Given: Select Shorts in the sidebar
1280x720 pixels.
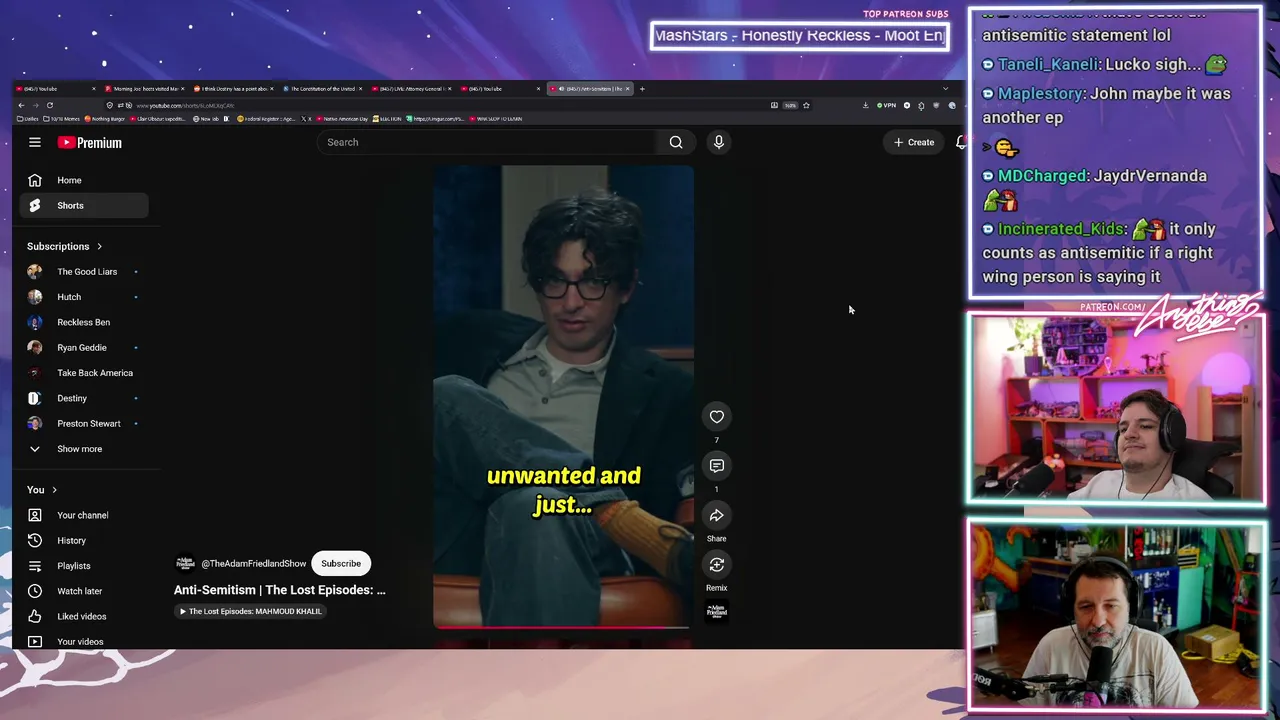Looking at the screenshot, I should coord(84,205).
